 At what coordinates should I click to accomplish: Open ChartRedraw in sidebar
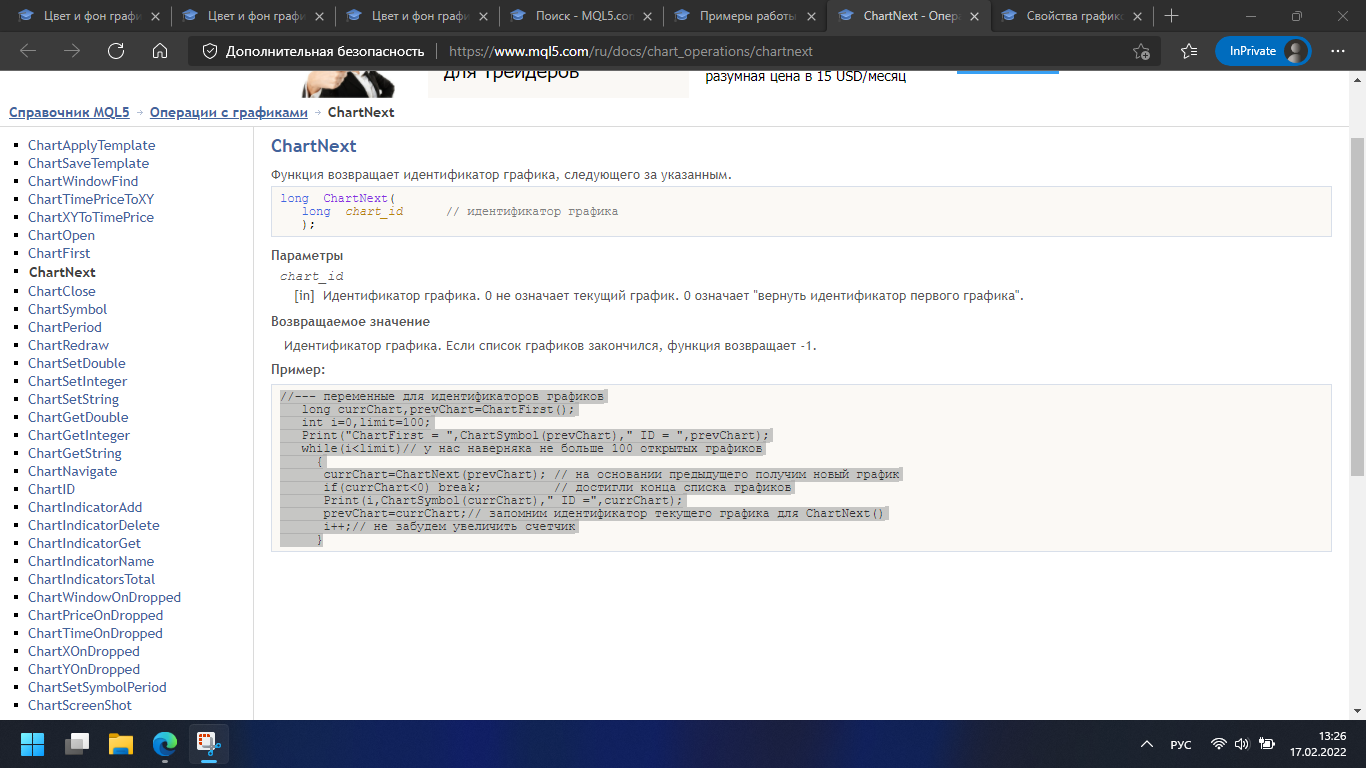(68, 345)
